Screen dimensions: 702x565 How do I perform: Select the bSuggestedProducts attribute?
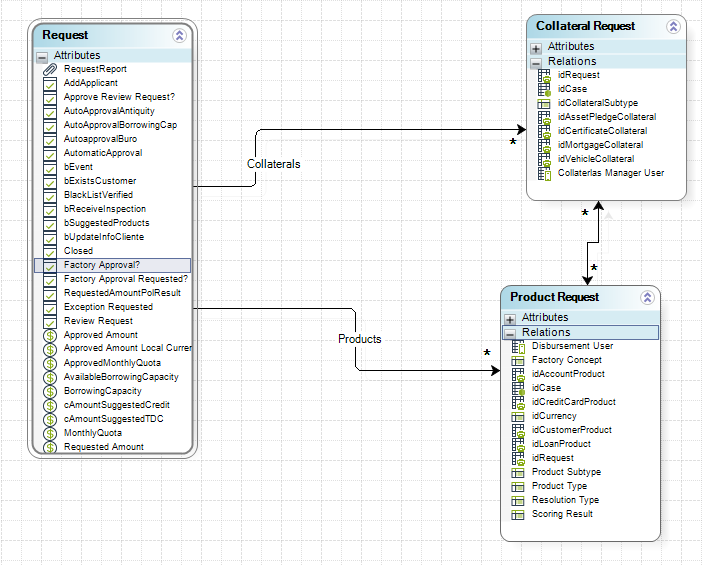click(107, 223)
